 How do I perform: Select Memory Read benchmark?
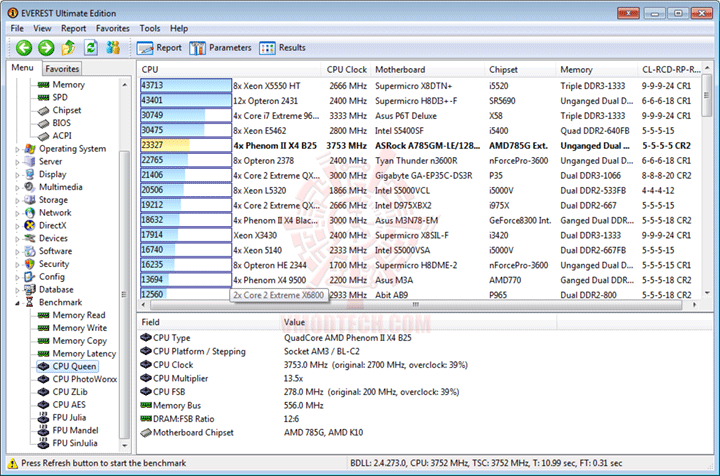coord(79,315)
